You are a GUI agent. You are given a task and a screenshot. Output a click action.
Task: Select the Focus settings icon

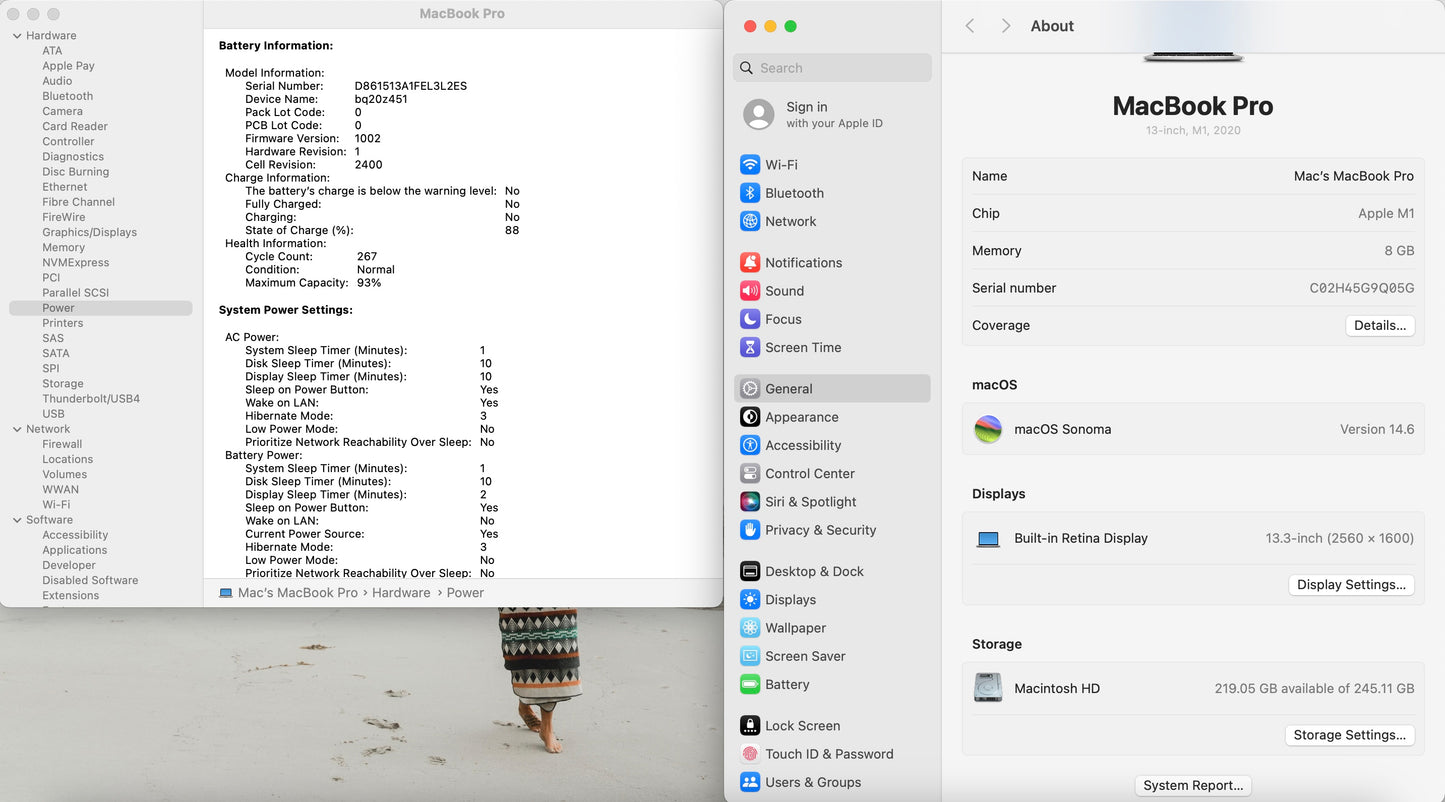point(783,319)
